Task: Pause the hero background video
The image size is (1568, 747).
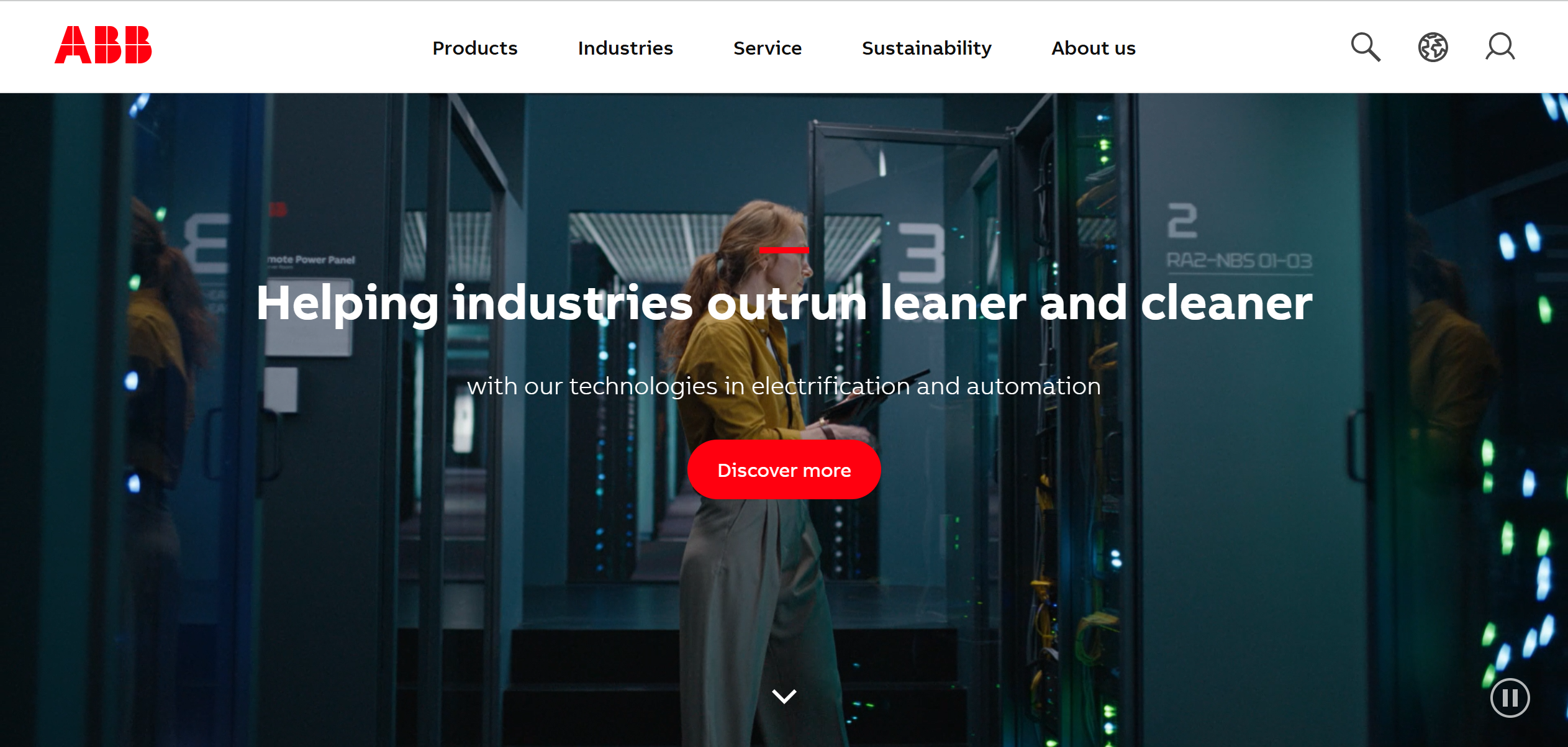Action: tap(1510, 698)
